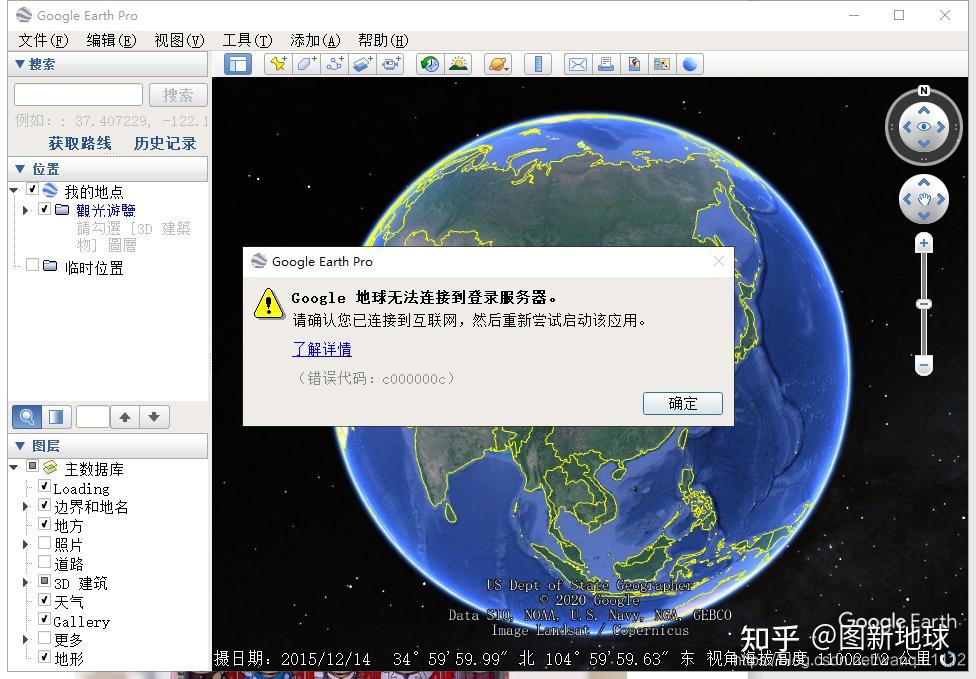Open the 工具(T) menu
This screenshot has width=976, height=679.
(x=247, y=40)
